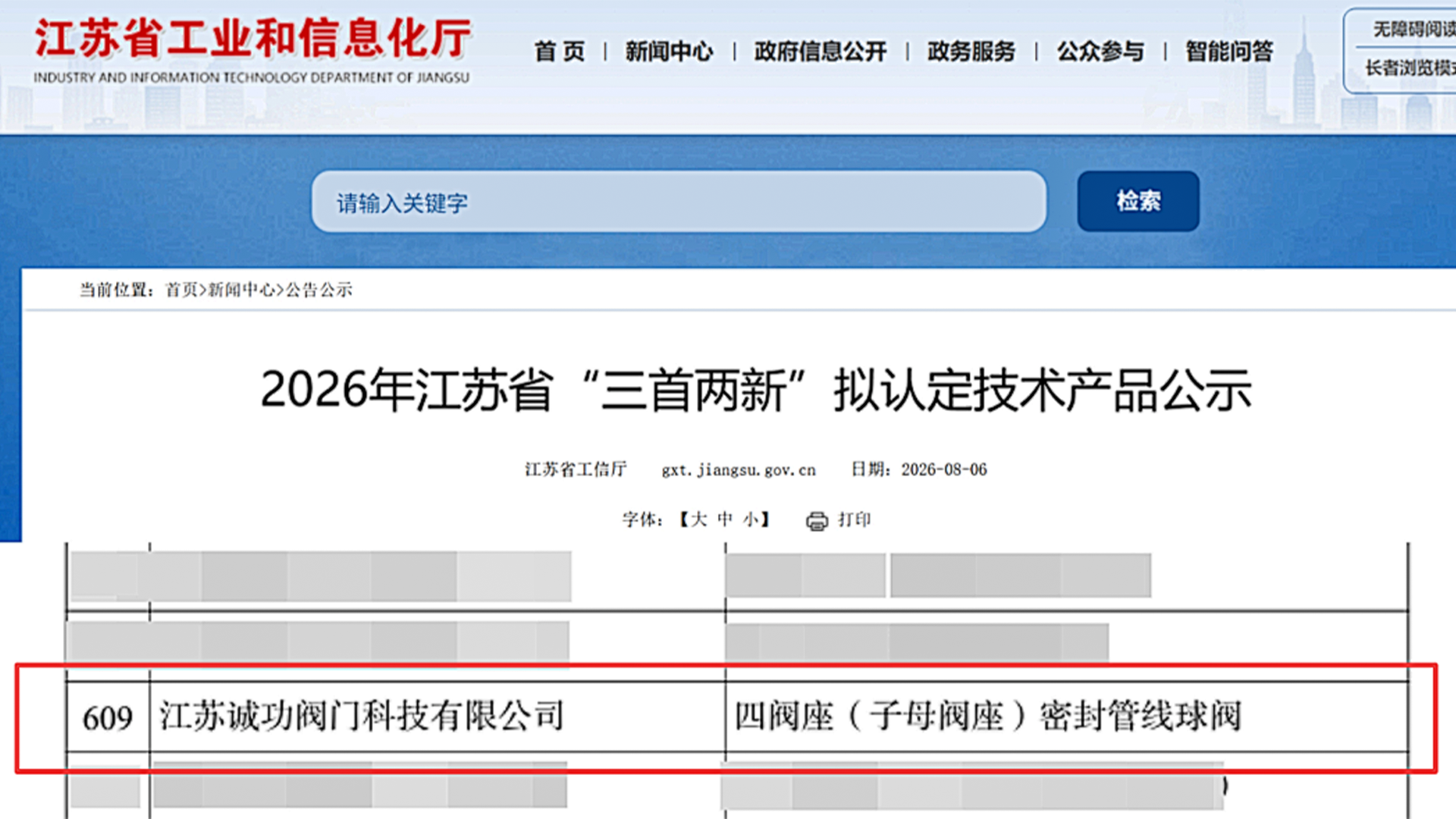Screen dimensions: 1456x819
Task: Click the source URL gxt.jiangsu.gov.cn
Action: (x=739, y=470)
